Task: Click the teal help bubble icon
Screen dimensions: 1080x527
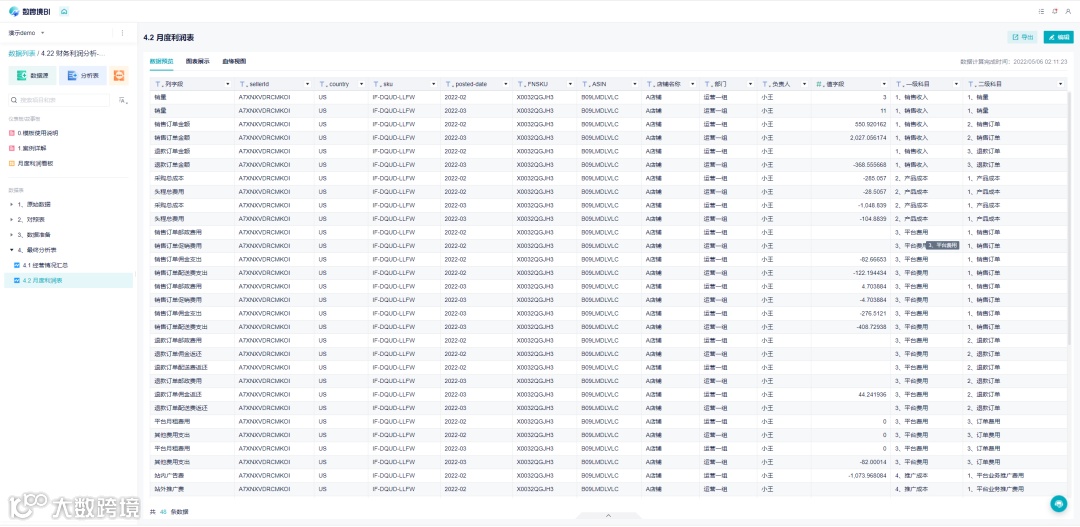Action: click(x=1059, y=504)
